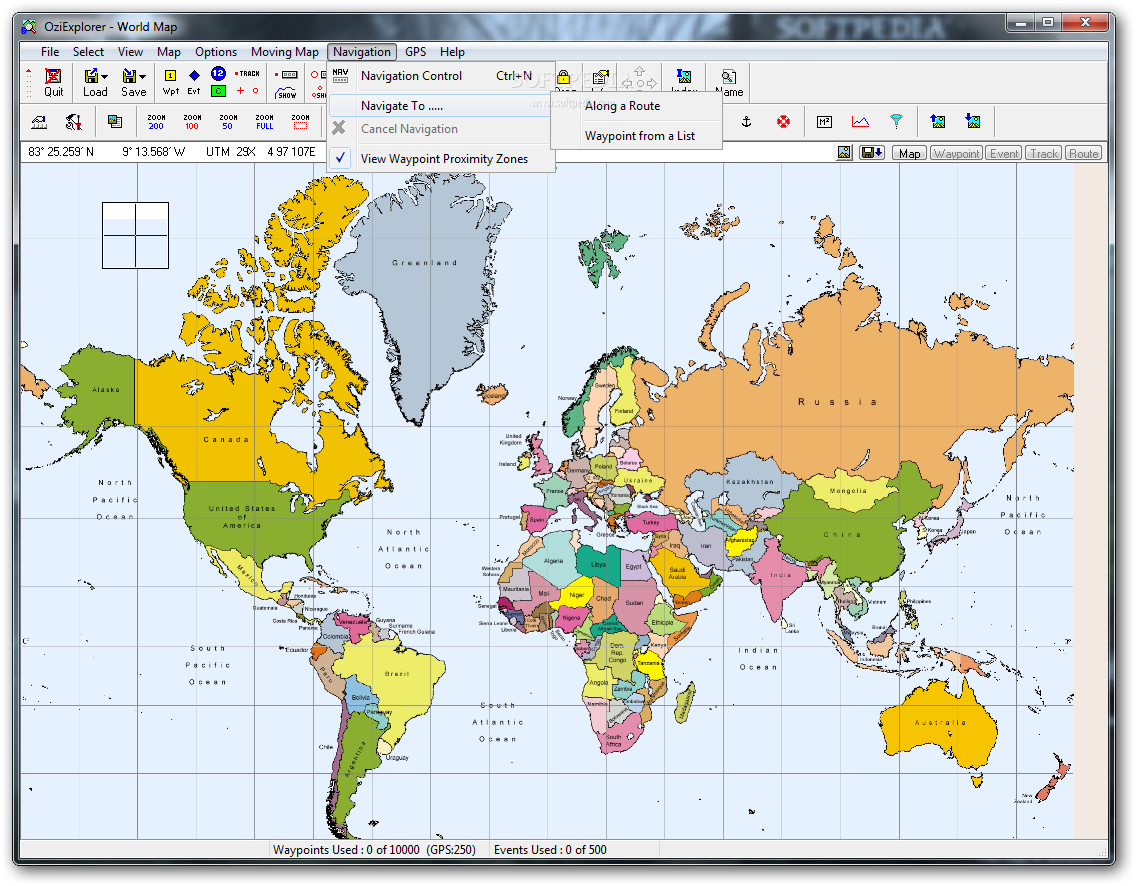Select the Evt event tool
The width and height of the screenshot is (1136, 886).
[x=194, y=82]
